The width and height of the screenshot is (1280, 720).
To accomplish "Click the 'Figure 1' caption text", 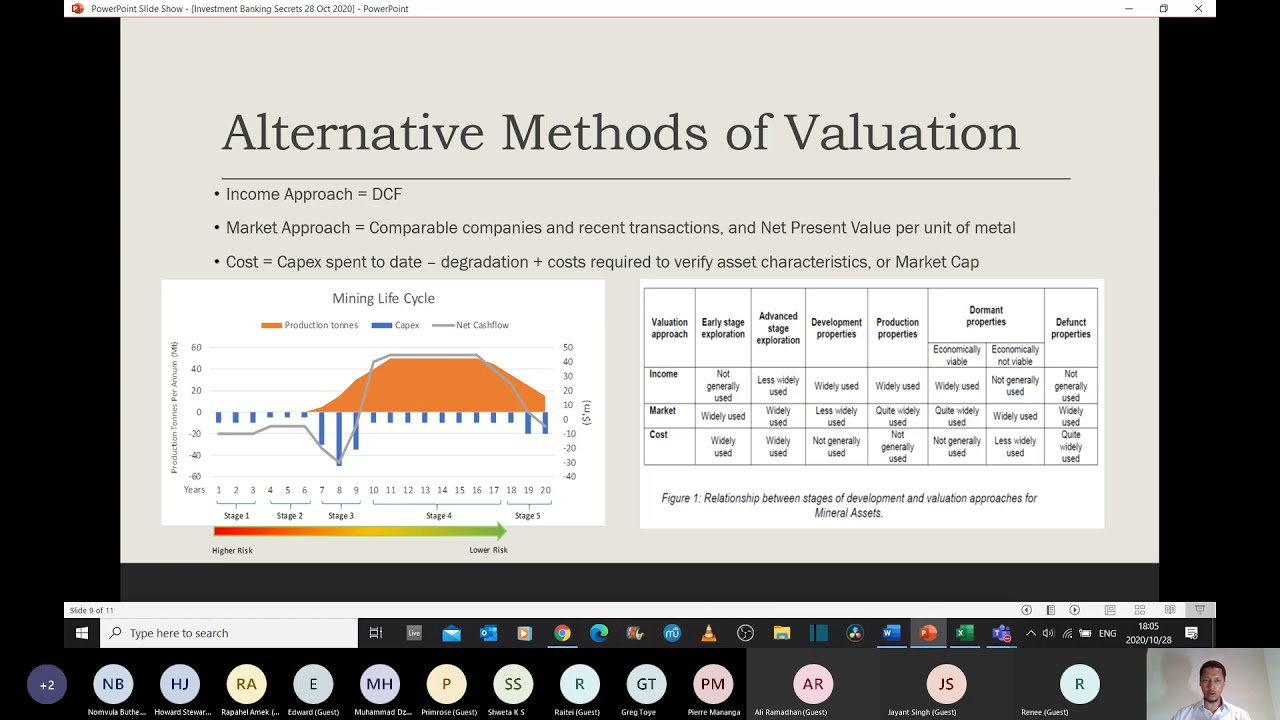I will coord(848,505).
